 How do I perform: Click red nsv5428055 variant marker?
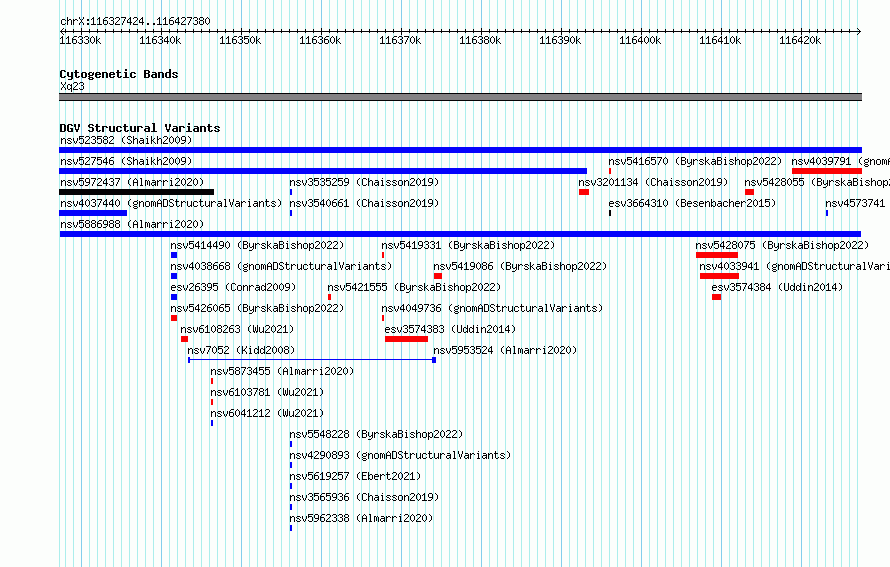[x=749, y=192]
